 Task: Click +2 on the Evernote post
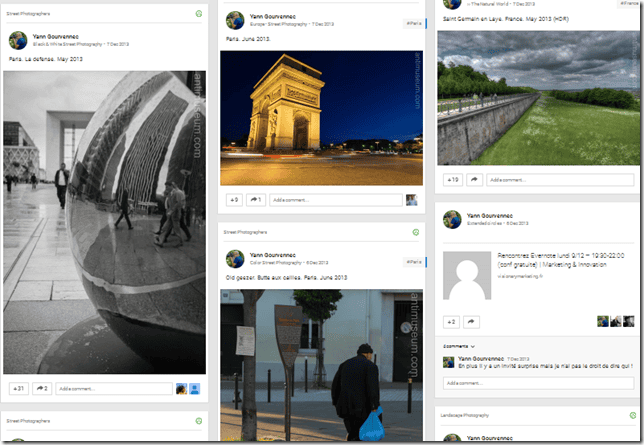coord(451,322)
